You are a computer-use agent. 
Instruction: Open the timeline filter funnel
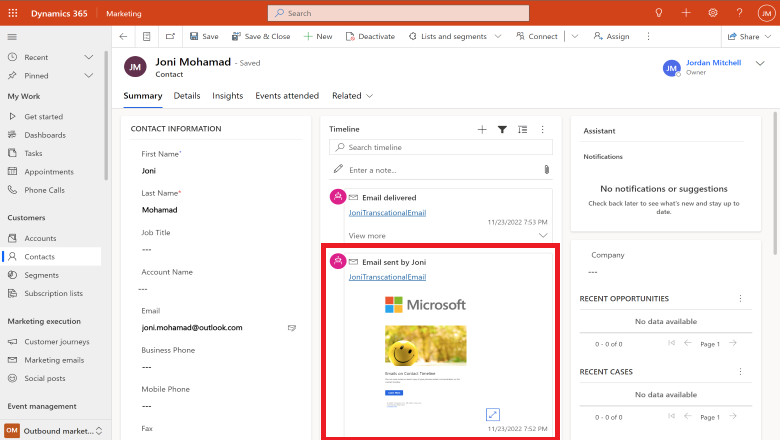(502, 129)
